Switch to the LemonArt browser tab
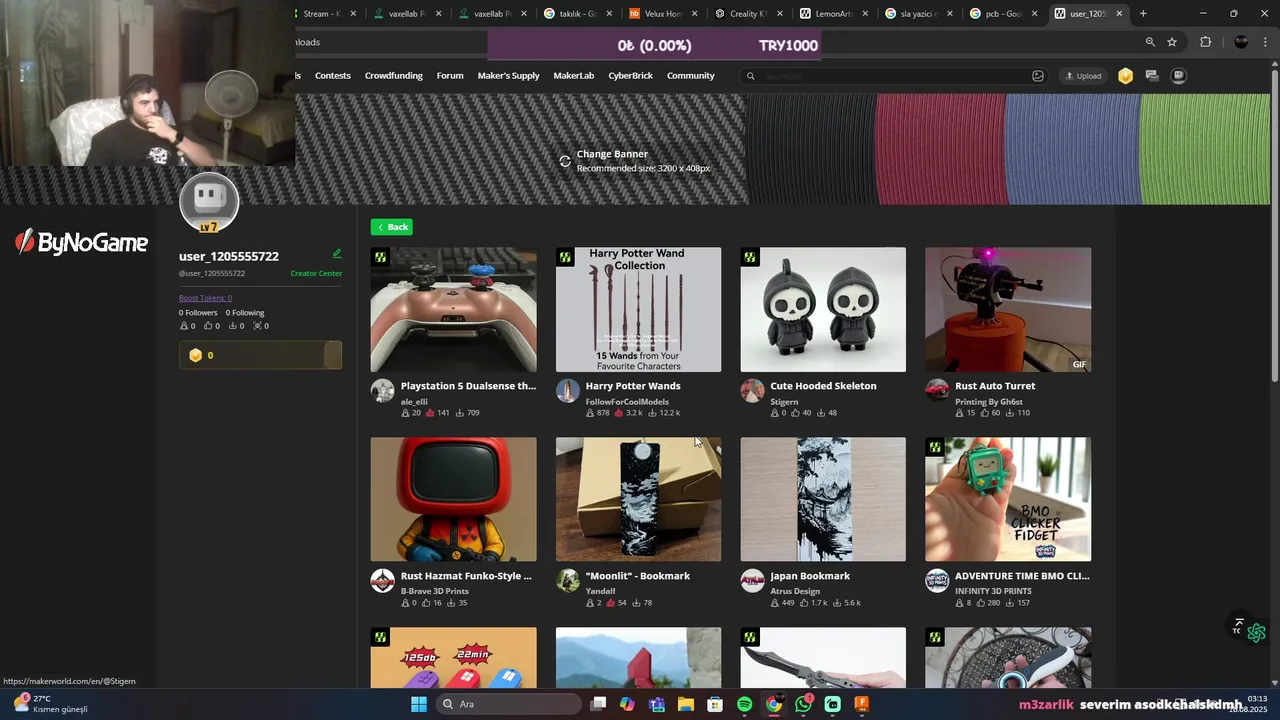The image size is (1280, 720). pos(835,14)
